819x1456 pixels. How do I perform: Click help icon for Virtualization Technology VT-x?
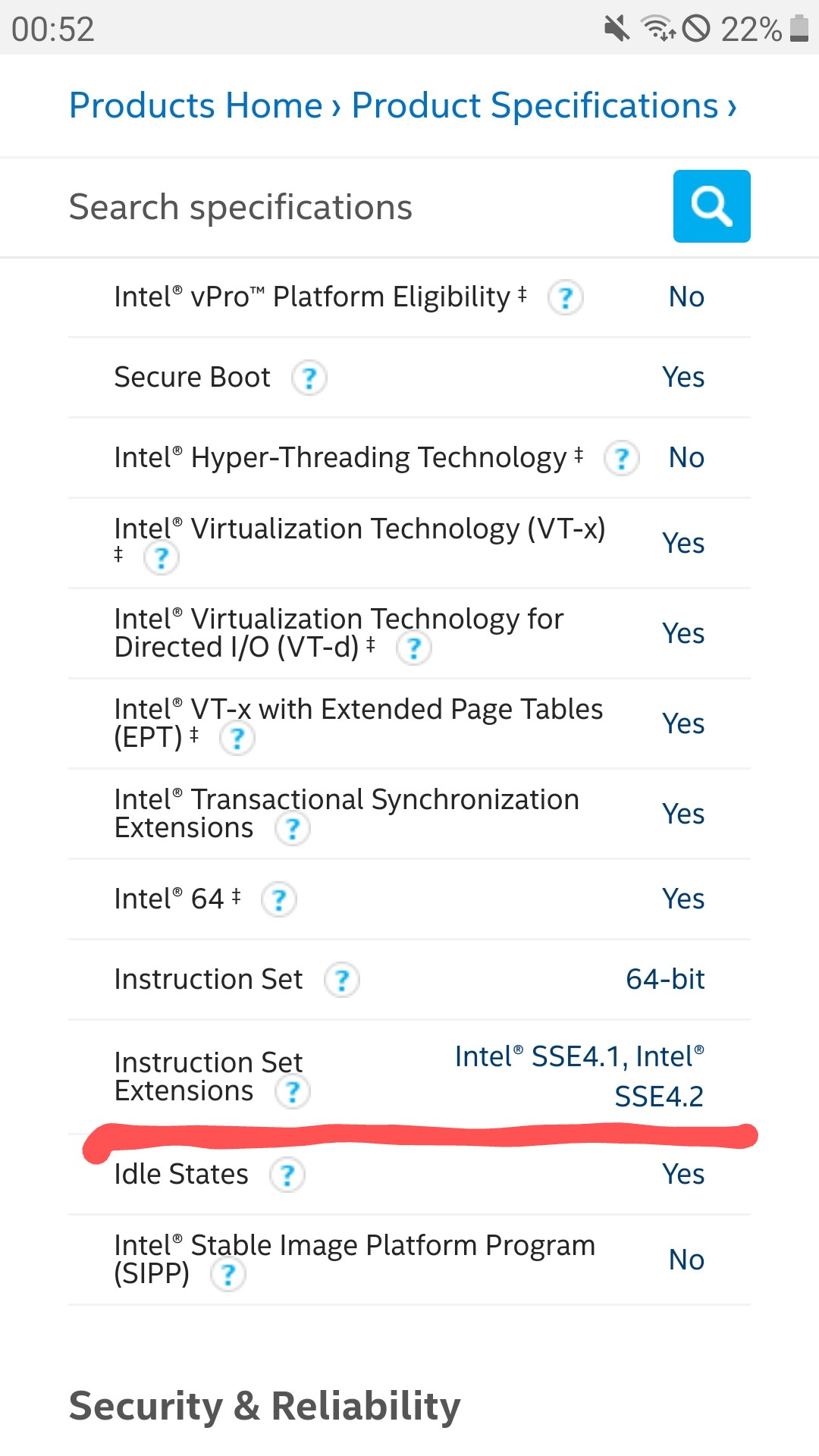click(x=161, y=558)
